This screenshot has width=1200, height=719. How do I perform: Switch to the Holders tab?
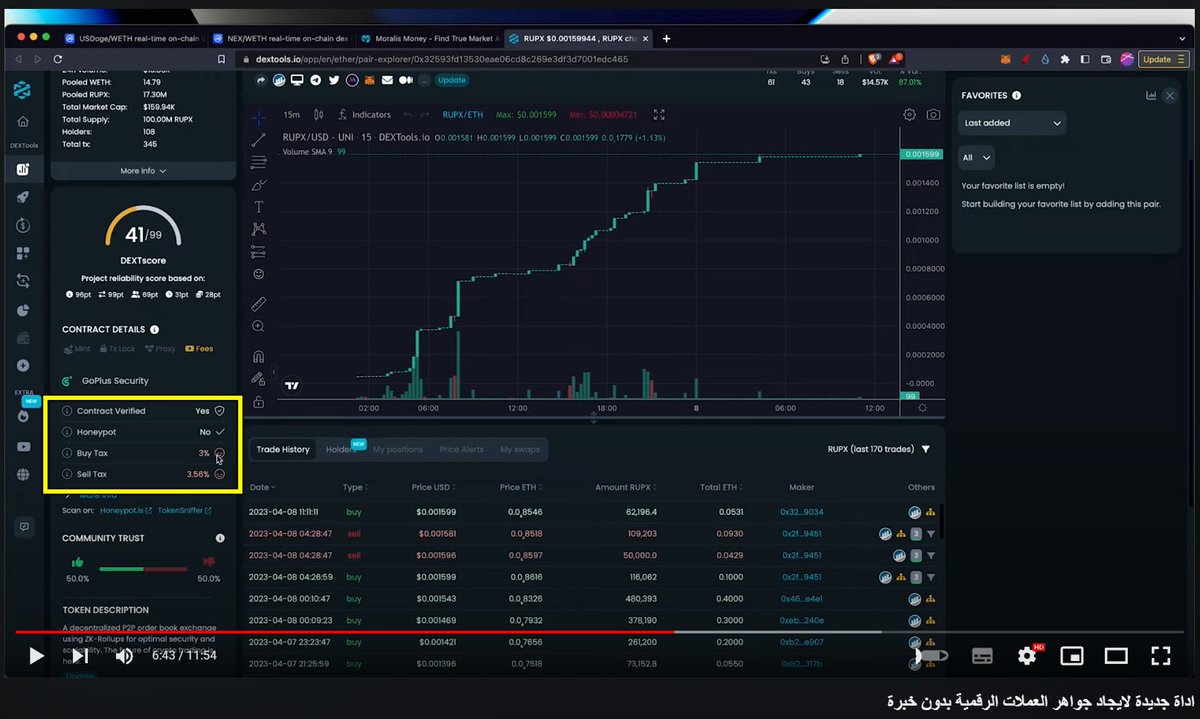342,449
